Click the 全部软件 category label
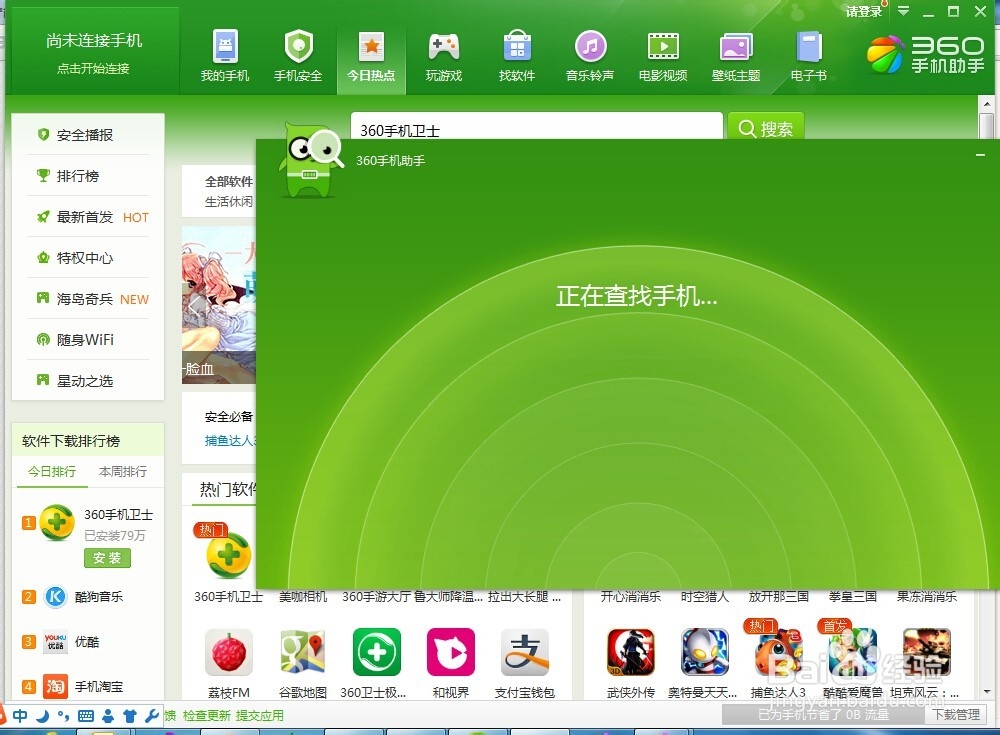1000x735 pixels. (x=228, y=182)
